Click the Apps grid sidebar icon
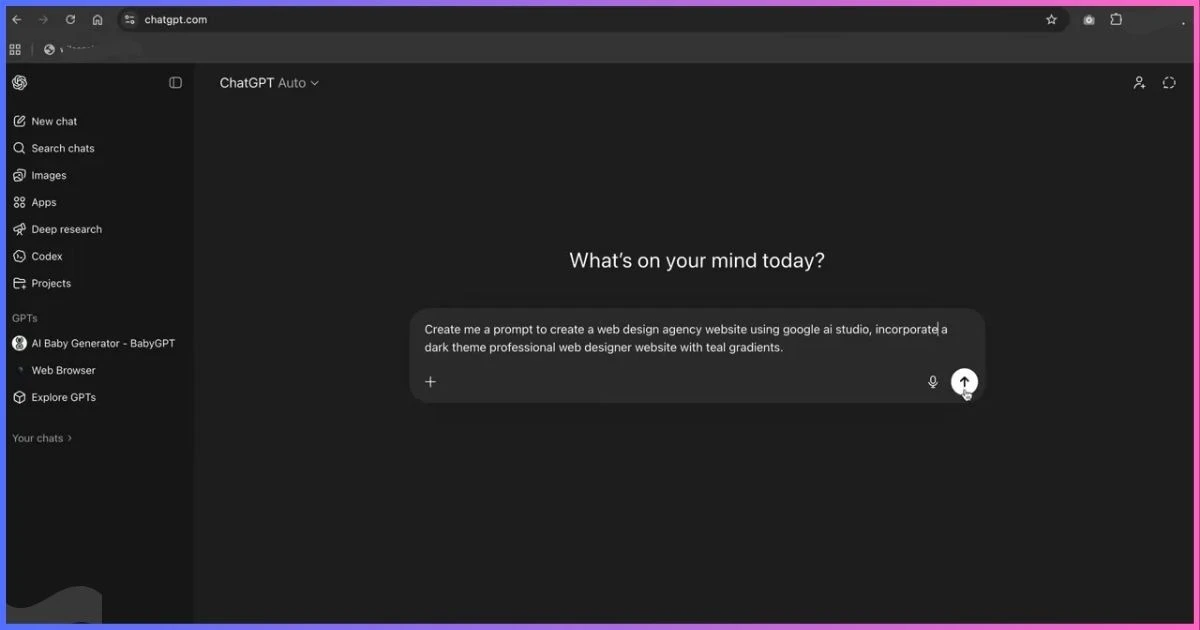Image resolution: width=1200 pixels, height=630 pixels. point(19,202)
